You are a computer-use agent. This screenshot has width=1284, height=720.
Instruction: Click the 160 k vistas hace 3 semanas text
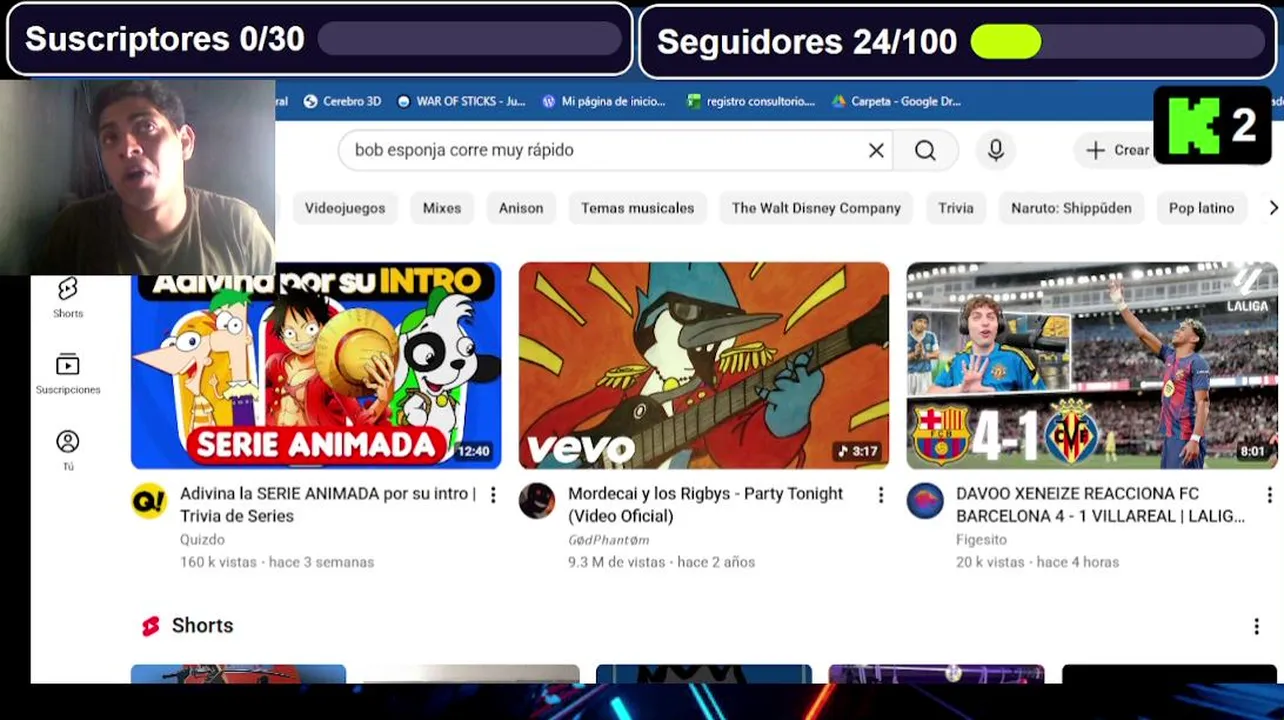tap(277, 562)
